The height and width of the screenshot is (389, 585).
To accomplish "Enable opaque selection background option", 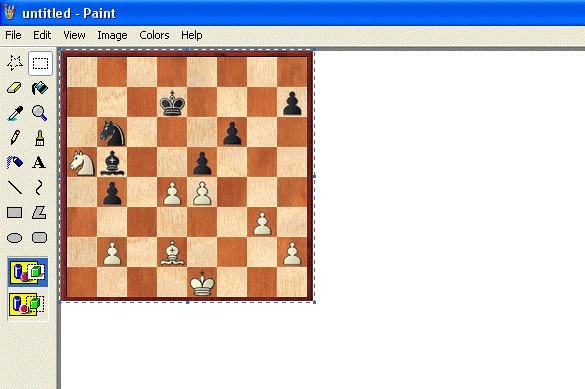I will pos(28,272).
